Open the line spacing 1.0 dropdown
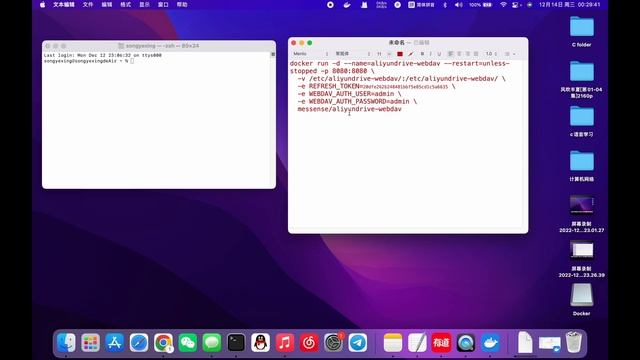Viewport: 640px width, 360px height. pos(491,54)
